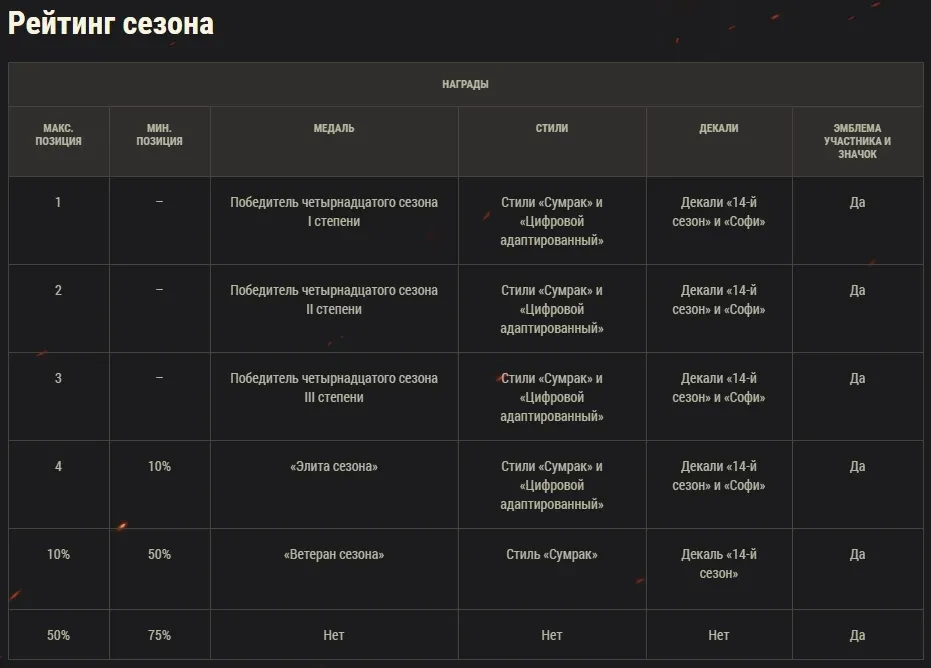Click the "75%" minimum position cell
The image size is (931, 668).
pyautogui.click(x=159, y=635)
